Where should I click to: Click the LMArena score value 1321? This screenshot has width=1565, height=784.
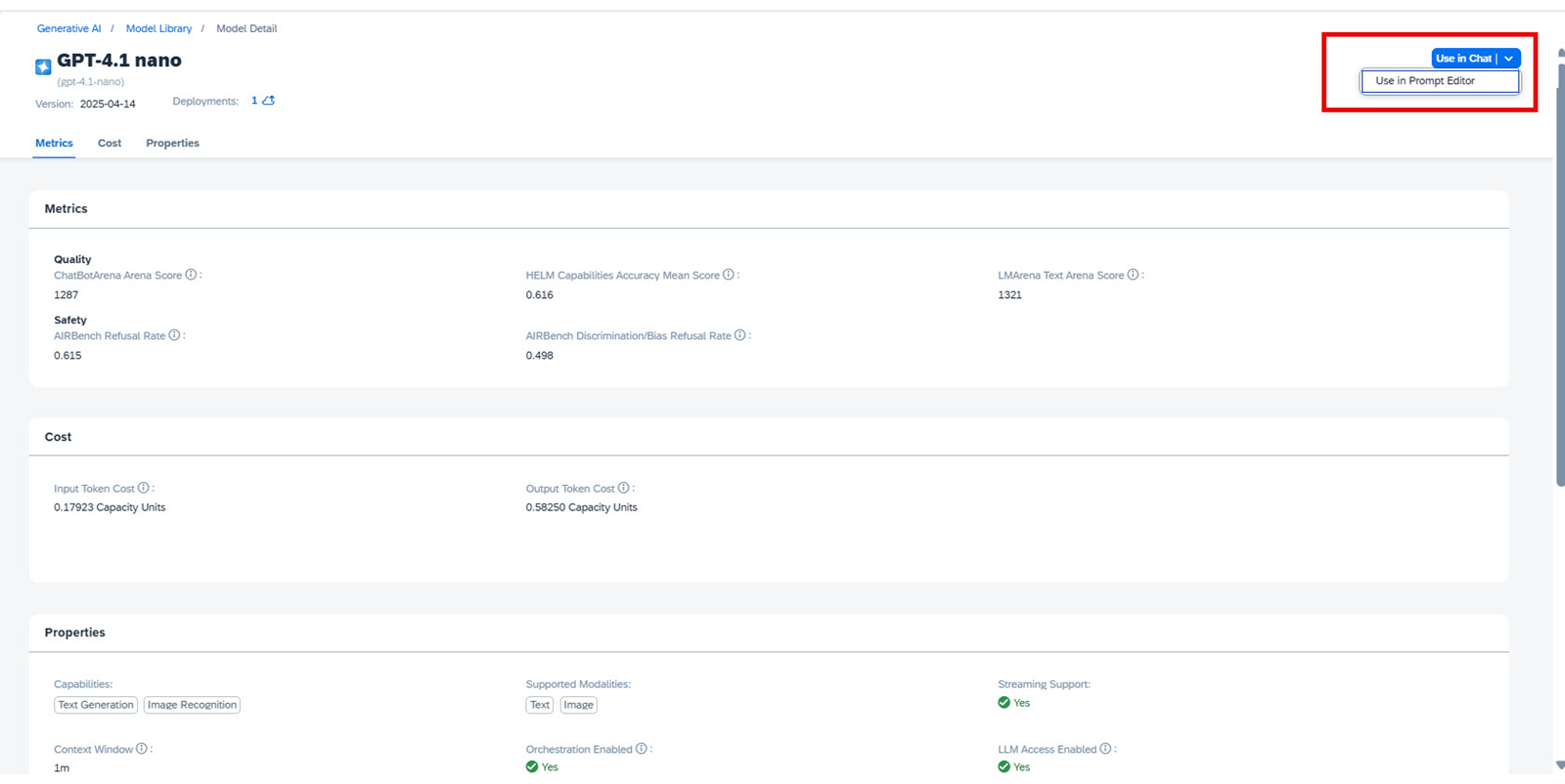coord(1009,294)
